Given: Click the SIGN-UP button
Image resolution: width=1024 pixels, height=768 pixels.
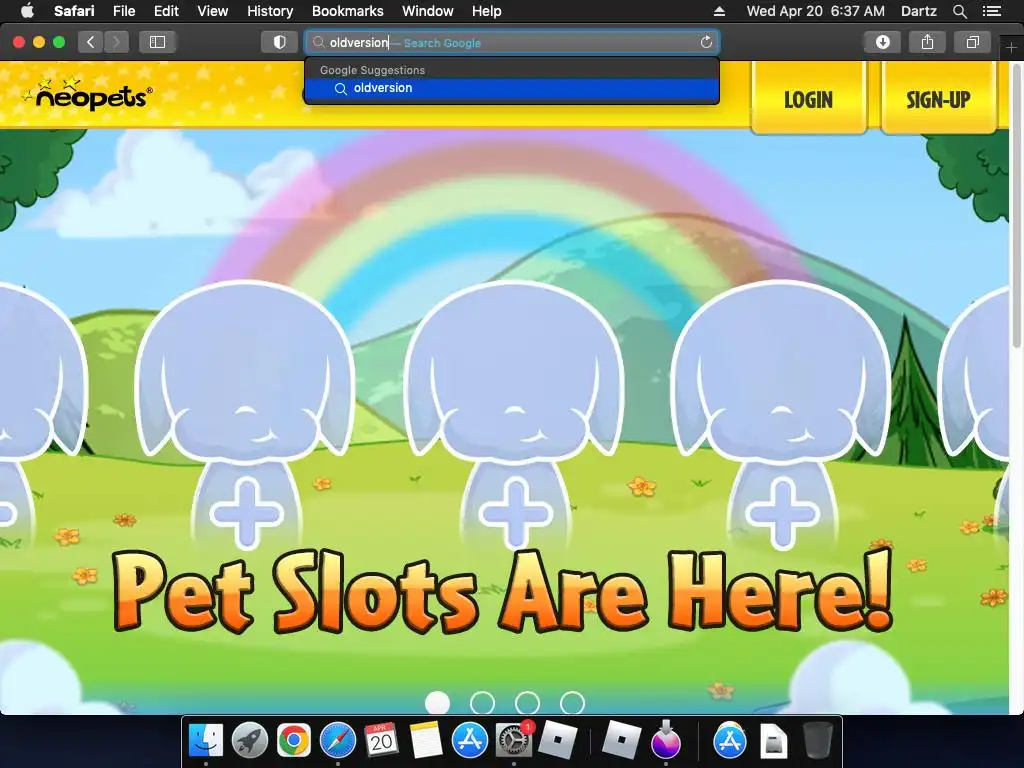Looking at the screenshot, I should 938,99.
